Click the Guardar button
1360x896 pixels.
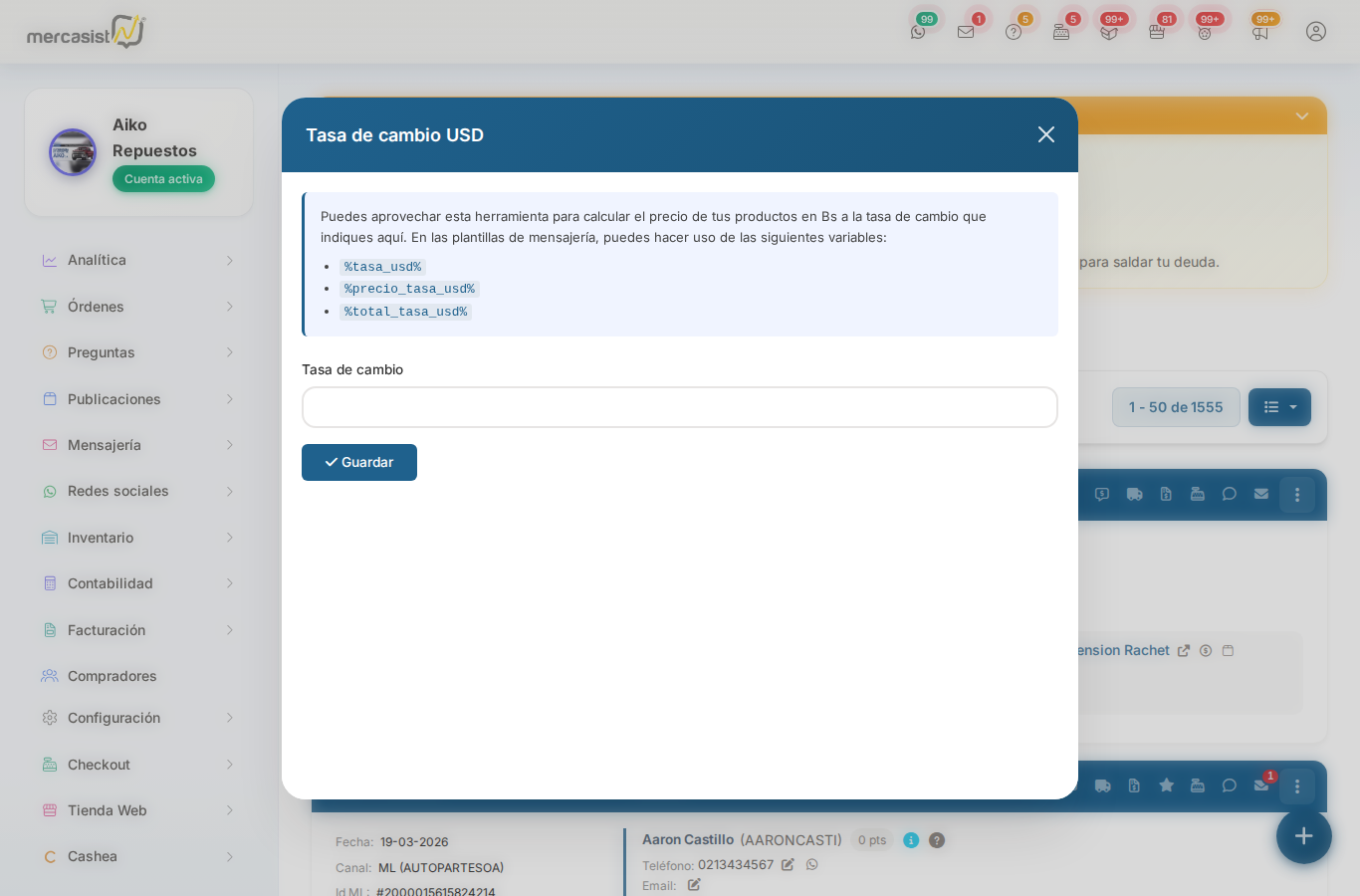pyautogui.click(x=359, y=462)
